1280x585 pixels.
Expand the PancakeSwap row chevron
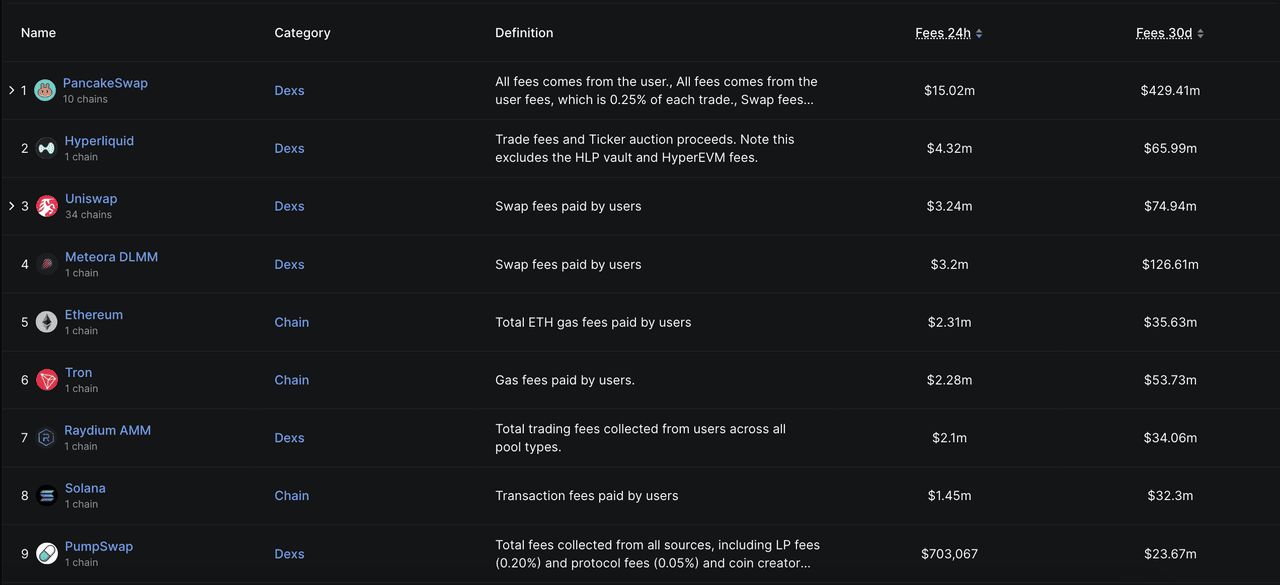[11, 90]
